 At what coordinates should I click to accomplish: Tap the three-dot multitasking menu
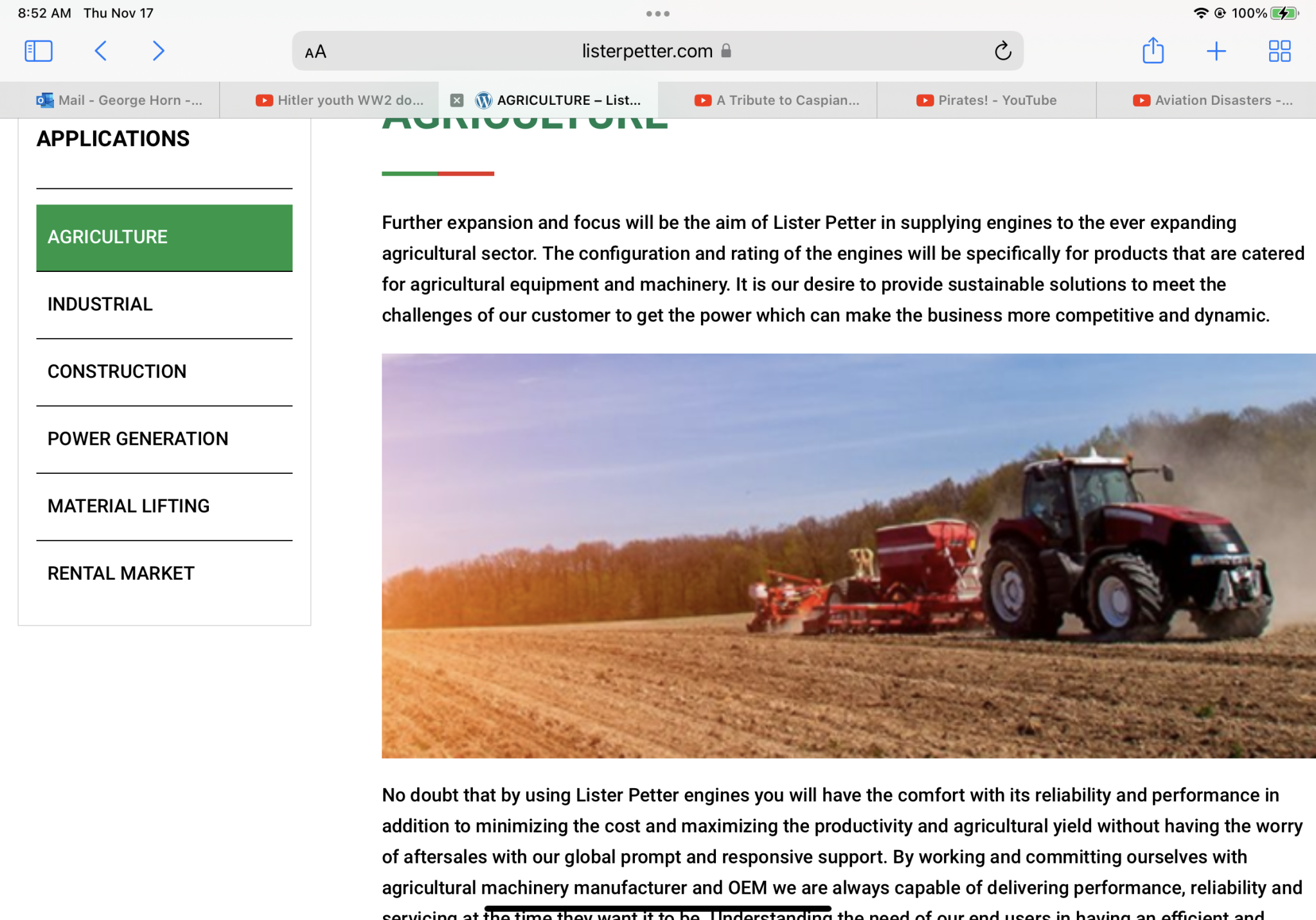658,14
